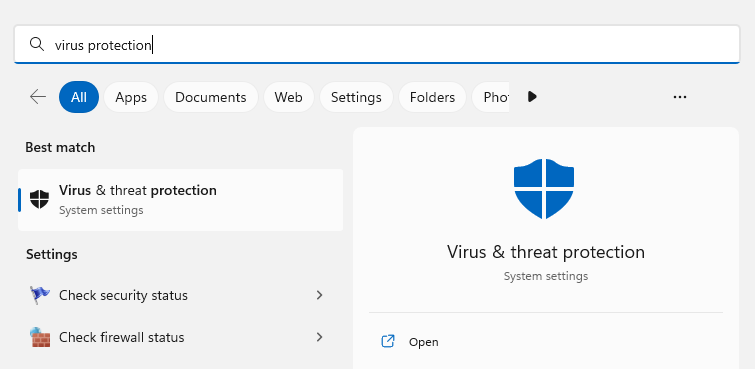Click the large blue Defender shield icon
The image size is (755, 369).
tap(544, 188)
